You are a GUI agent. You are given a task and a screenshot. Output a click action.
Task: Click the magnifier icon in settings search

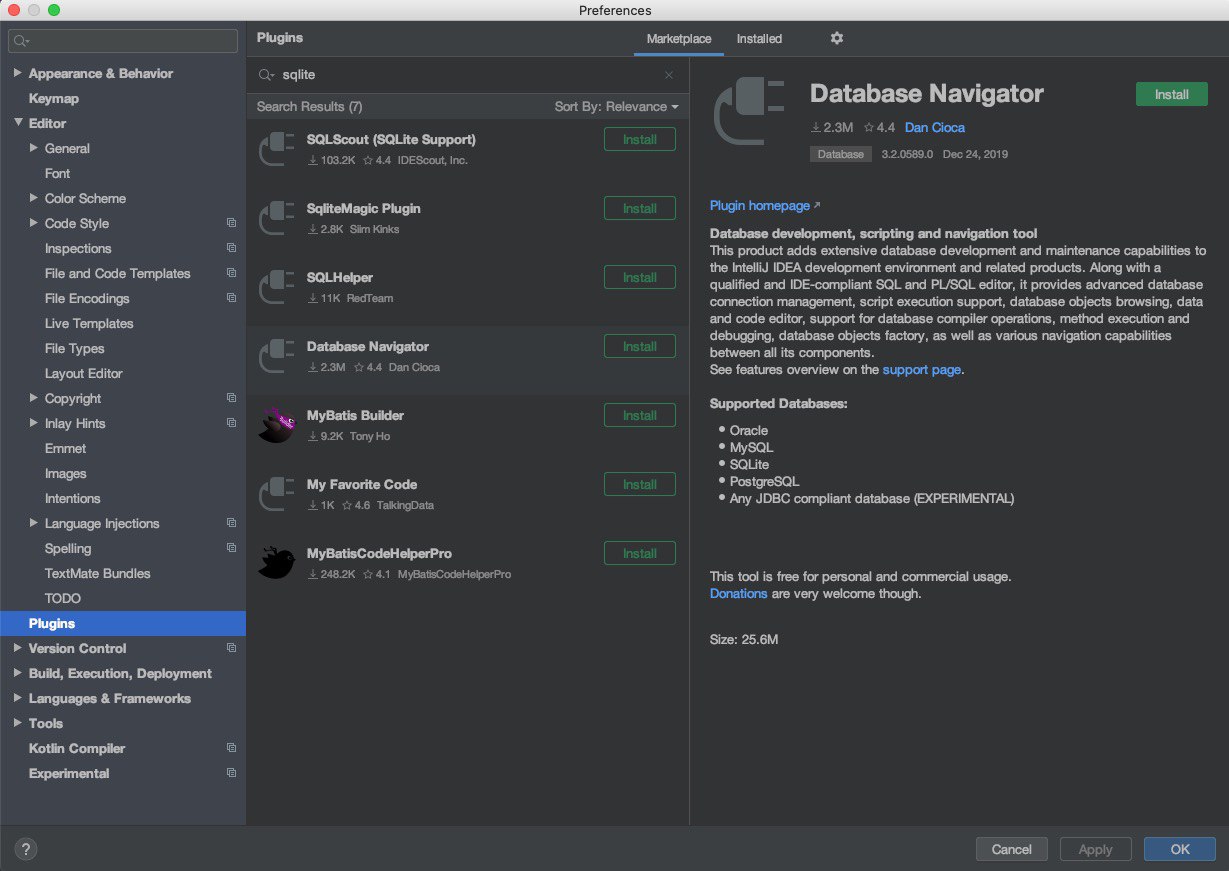tap(21, 41)
